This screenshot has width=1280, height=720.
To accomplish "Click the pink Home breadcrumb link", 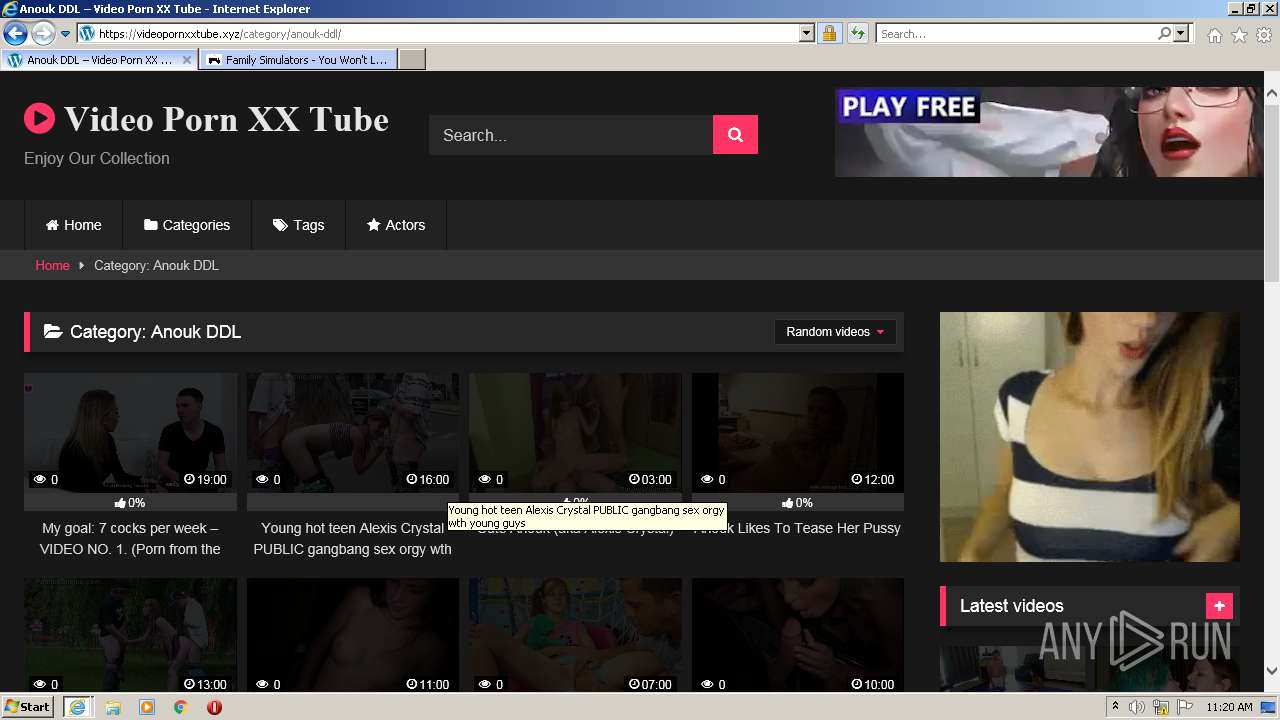I will click(52, 265).
